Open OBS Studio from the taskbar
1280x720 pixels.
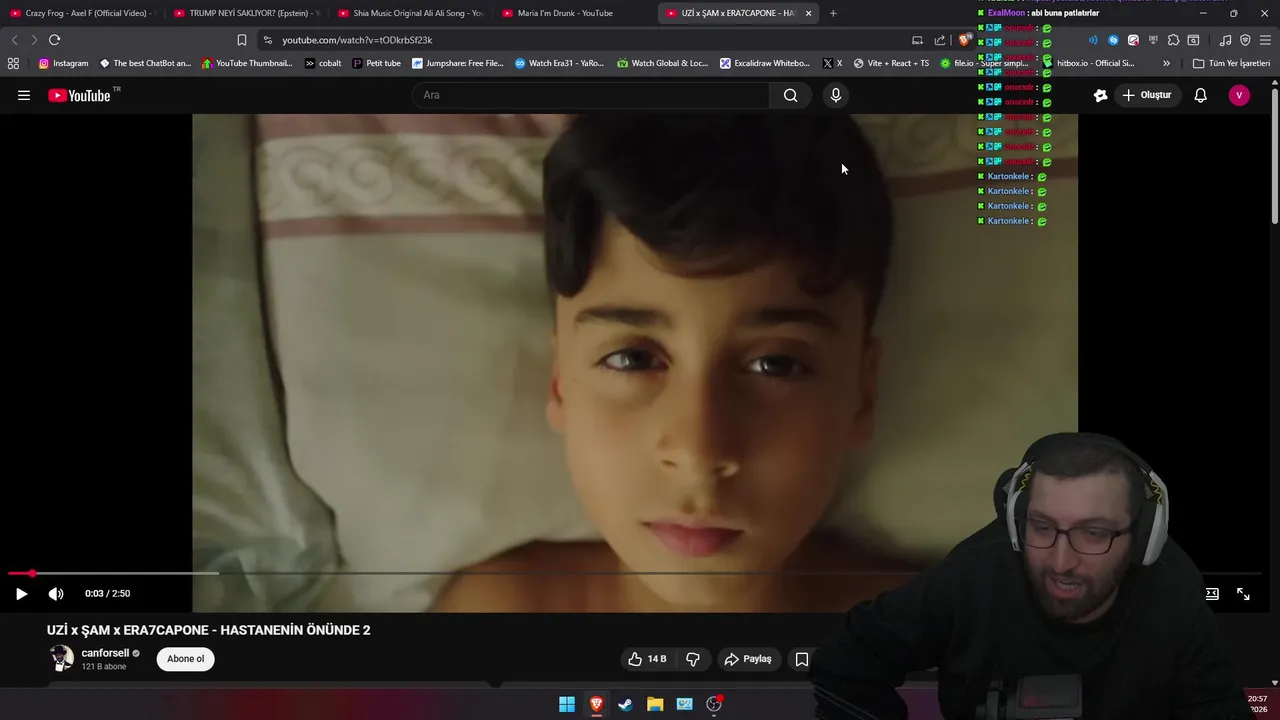(x=714, y=704)
